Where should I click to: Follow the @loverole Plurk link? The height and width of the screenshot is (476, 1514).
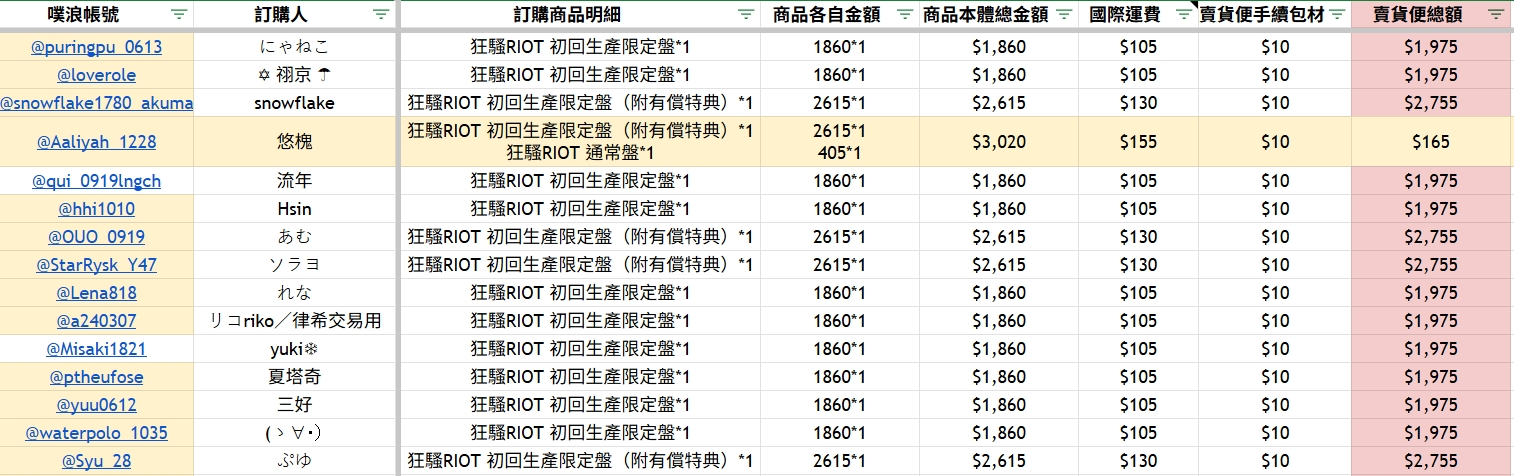97,75
